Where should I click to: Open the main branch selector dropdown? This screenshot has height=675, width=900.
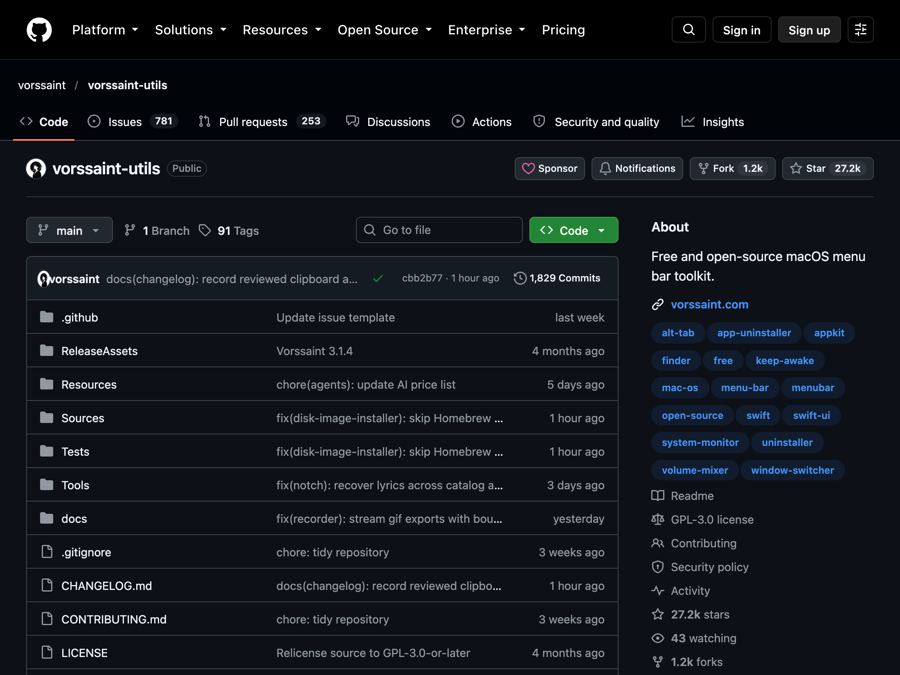pos(69,230)
